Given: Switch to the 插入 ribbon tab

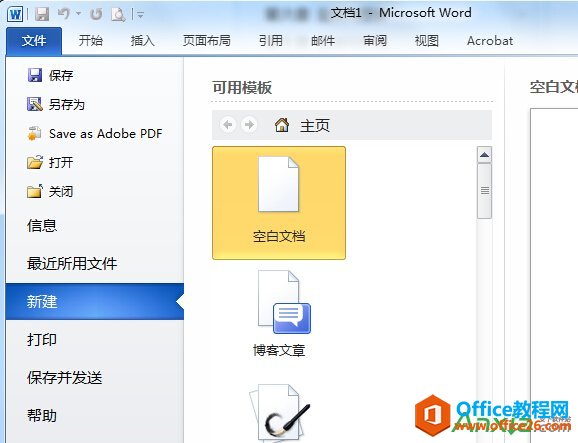Looking at the screenshot, I should click(143, 41).
